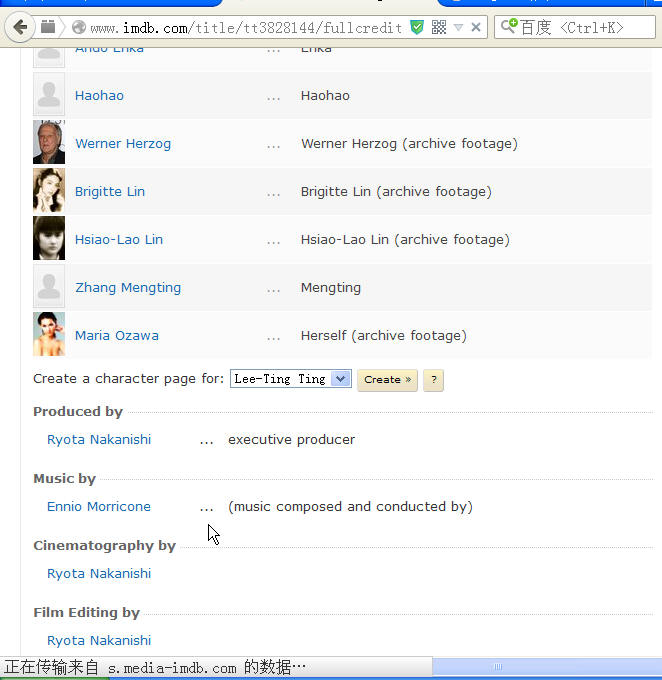Image resolution: width=662 pixels, height=680 pixels.
Task: Expand the address bar history dropdown arrow
Action: tap(458, 28)
